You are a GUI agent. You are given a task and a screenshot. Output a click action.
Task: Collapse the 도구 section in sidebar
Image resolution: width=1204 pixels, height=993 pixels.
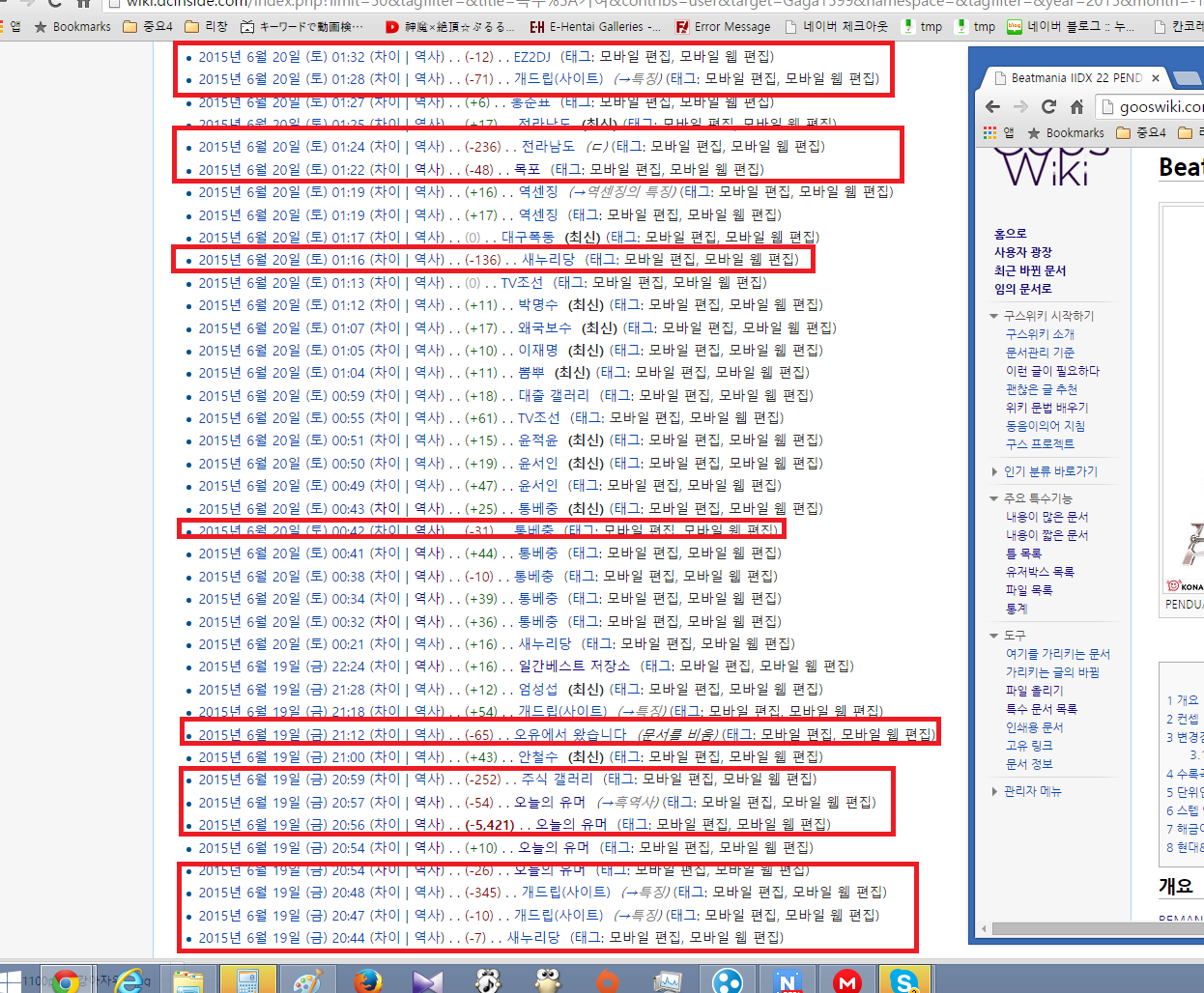click(x=993, y=636)
